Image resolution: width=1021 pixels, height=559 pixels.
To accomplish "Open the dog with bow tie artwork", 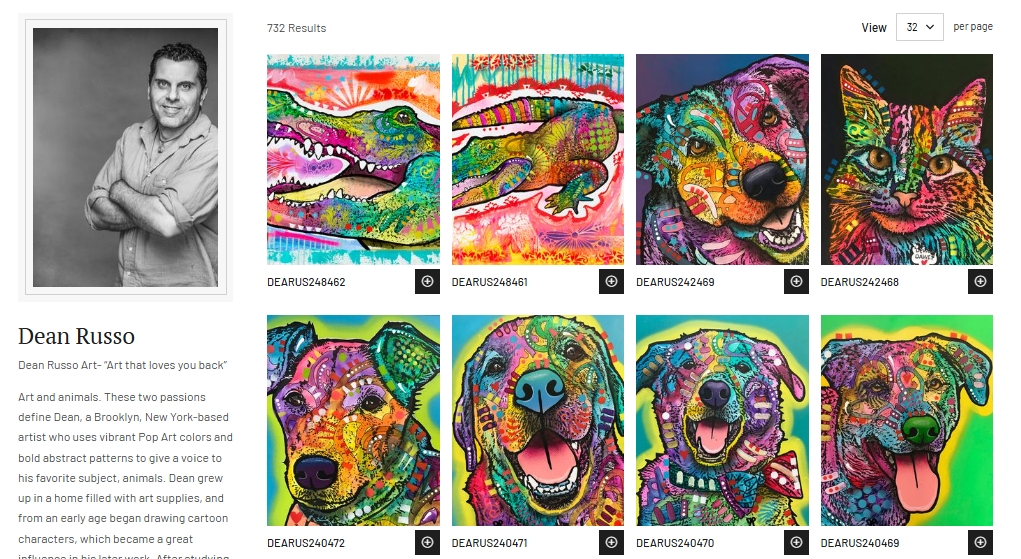I will tap(722, 420).
